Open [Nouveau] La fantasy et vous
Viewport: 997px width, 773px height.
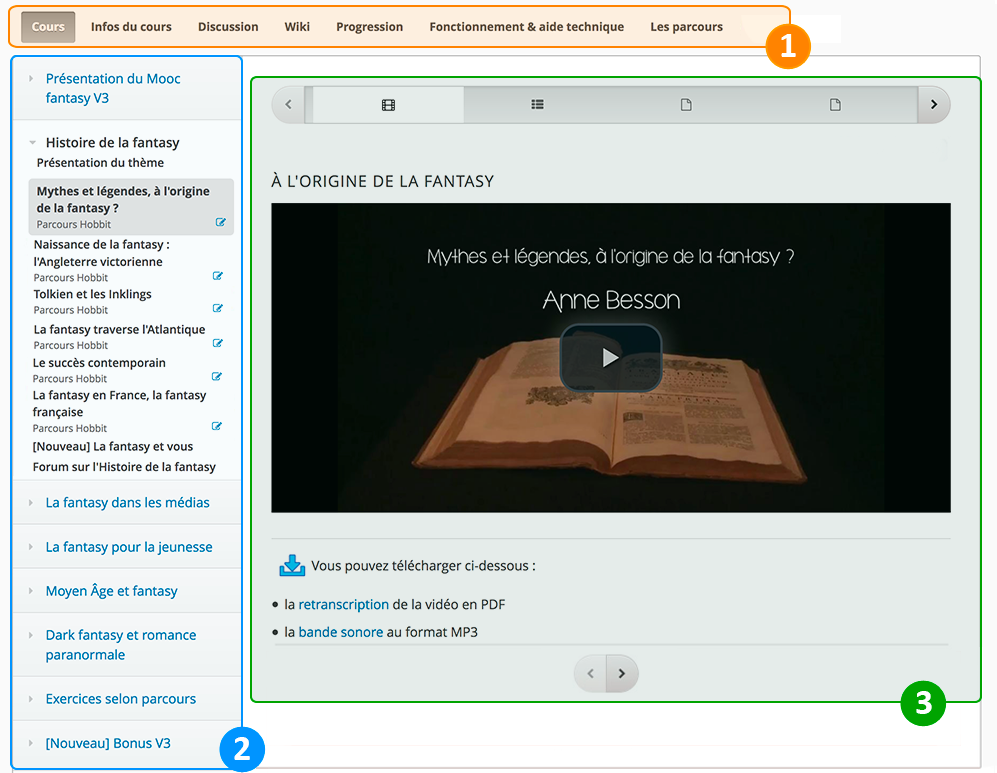point(113,446)
